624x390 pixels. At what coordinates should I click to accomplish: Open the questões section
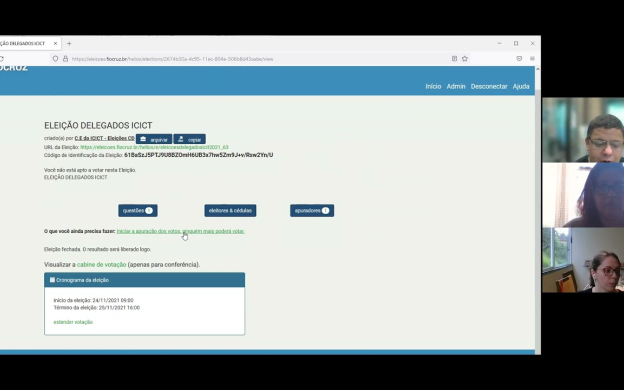(138, 211)
